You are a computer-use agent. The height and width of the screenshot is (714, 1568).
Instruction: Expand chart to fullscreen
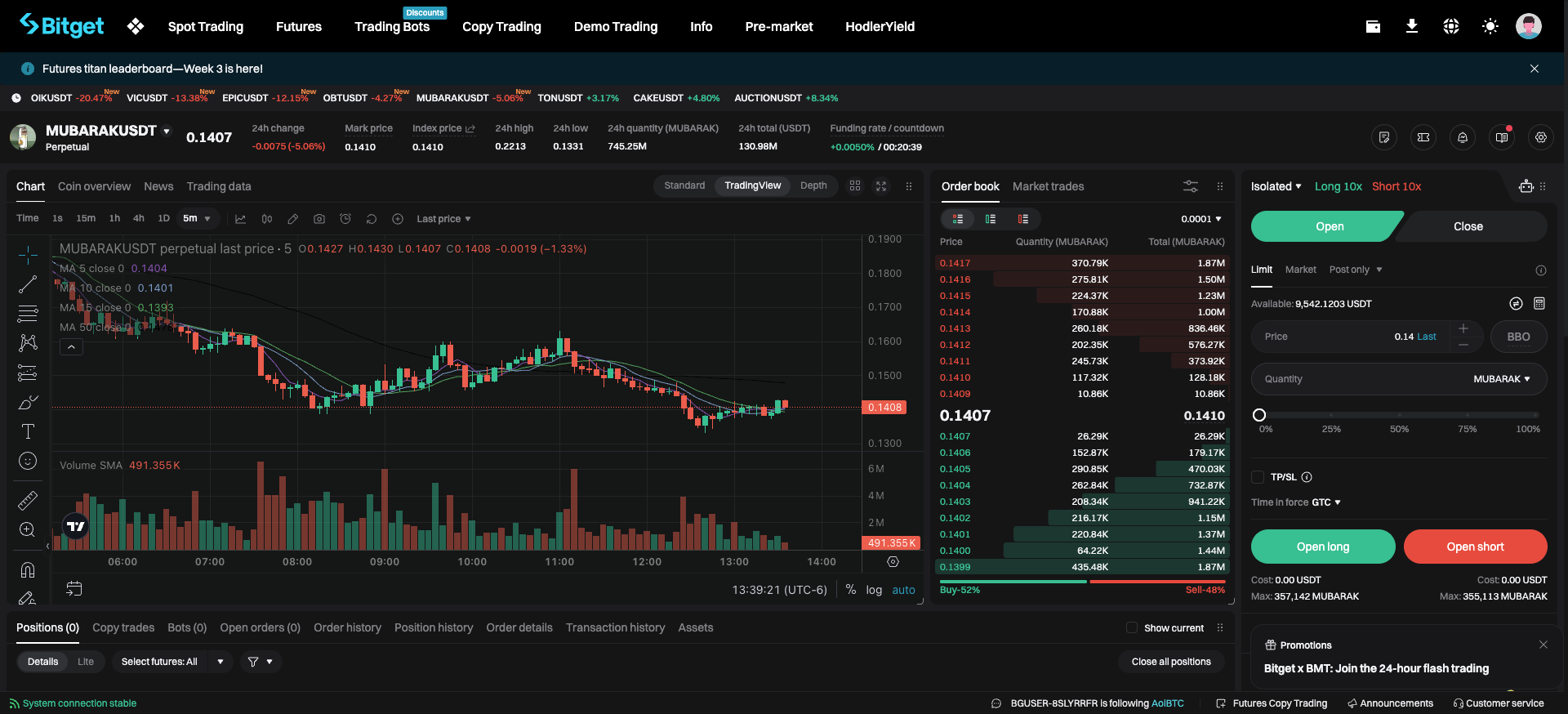click(x=881, y=186)
